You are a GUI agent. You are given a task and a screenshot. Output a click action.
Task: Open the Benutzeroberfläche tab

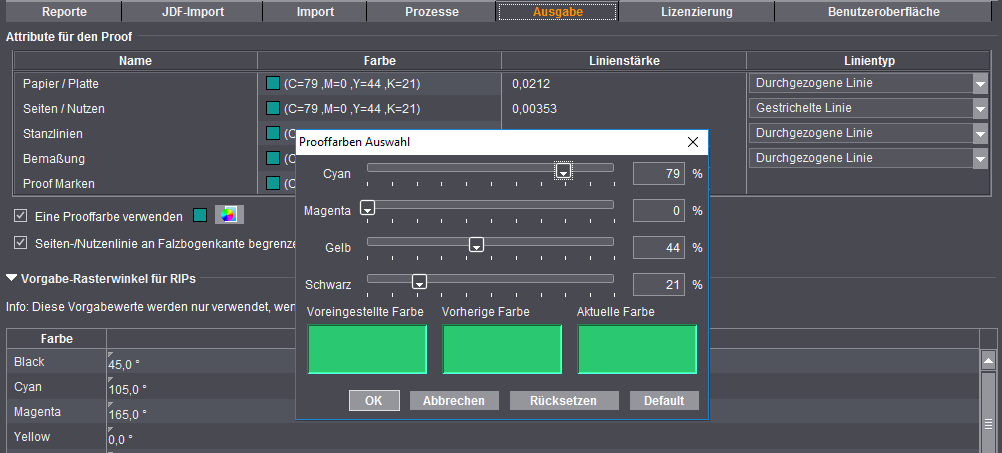884,12
